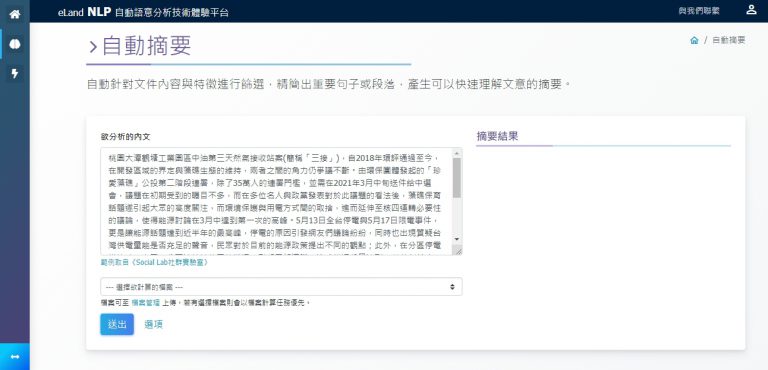Image resolution: width=768 pixels, height=370 pixels.
Task: Click the 欲分析的內文 label
Action: pyautogui.click(x=125, y=137)
